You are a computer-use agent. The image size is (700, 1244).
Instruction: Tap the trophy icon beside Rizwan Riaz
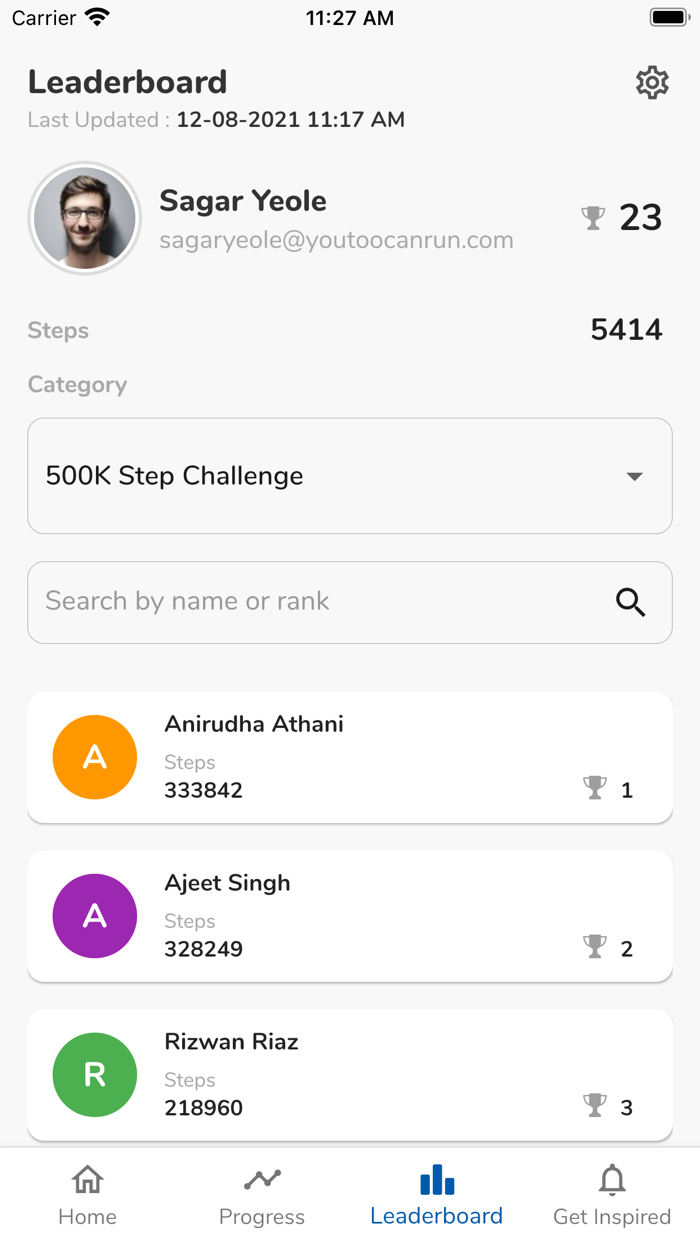click(594, 1106)
